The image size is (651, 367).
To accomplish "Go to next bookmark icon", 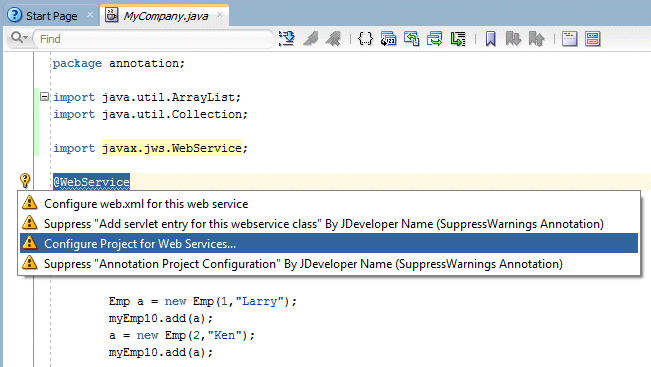I will tap(513, 39).
